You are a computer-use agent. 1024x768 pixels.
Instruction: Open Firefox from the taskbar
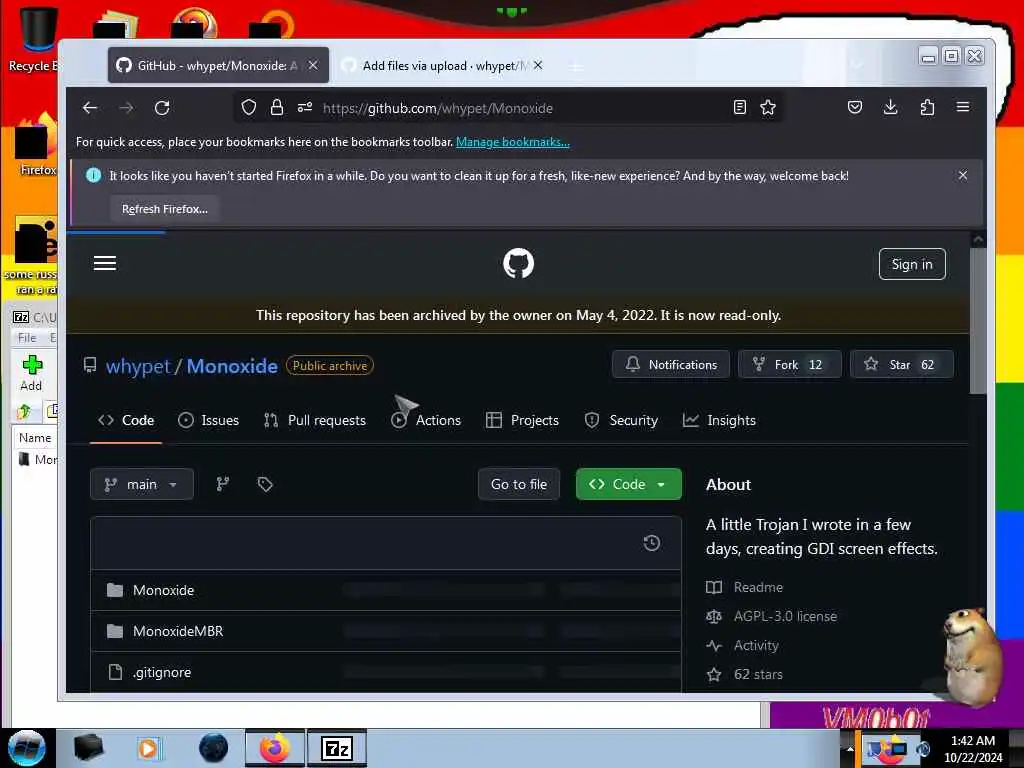[x=275, y=748]
